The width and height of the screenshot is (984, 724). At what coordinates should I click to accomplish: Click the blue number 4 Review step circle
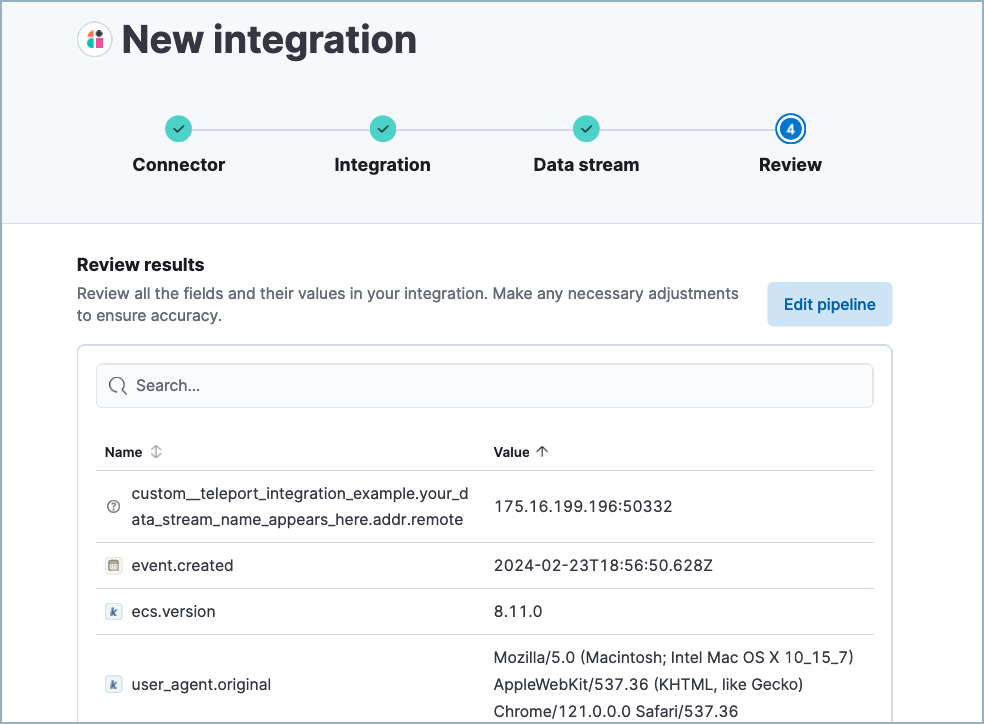point(790,128)
